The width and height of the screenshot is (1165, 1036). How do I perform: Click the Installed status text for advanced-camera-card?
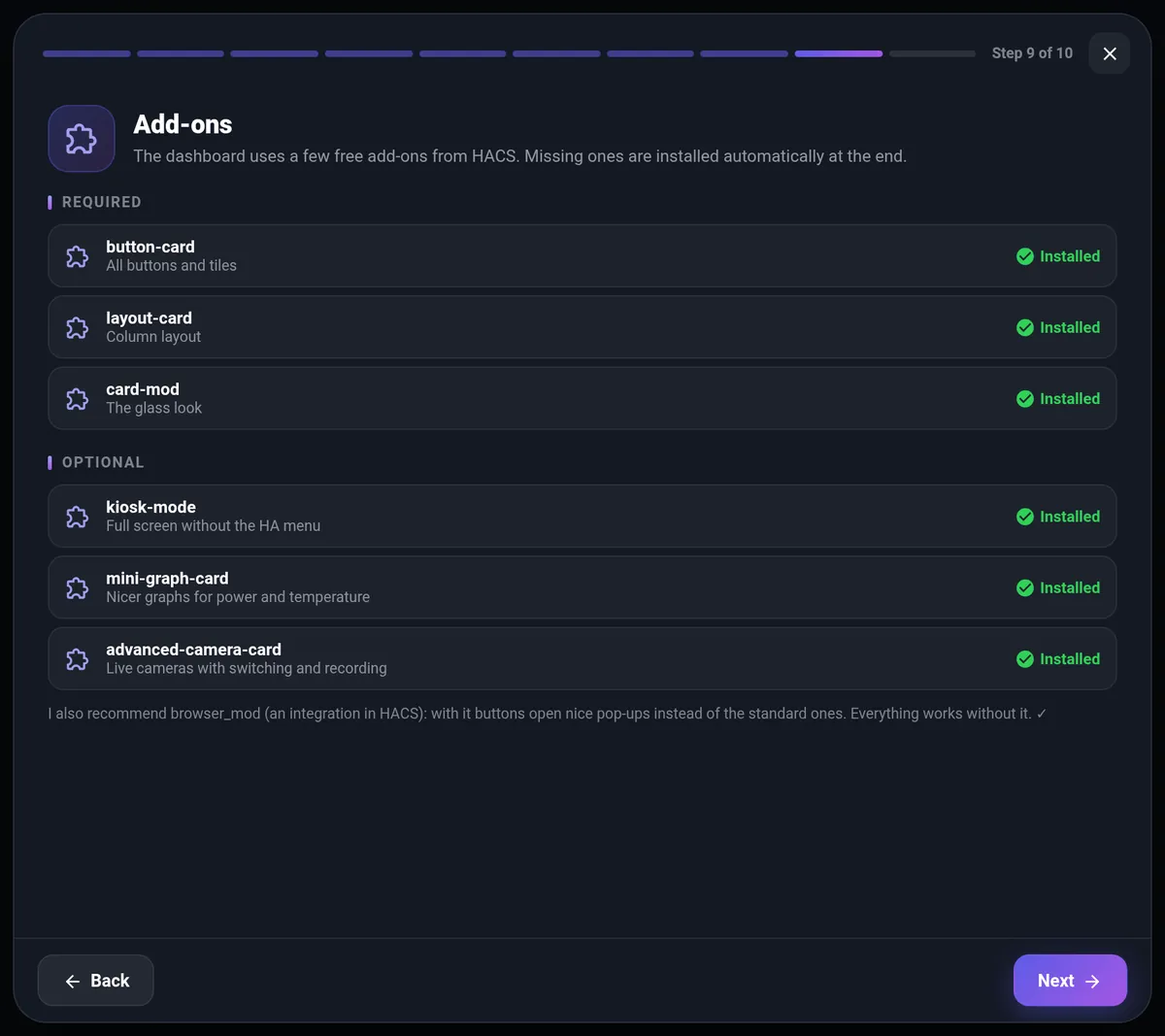tap(1070, 659)
